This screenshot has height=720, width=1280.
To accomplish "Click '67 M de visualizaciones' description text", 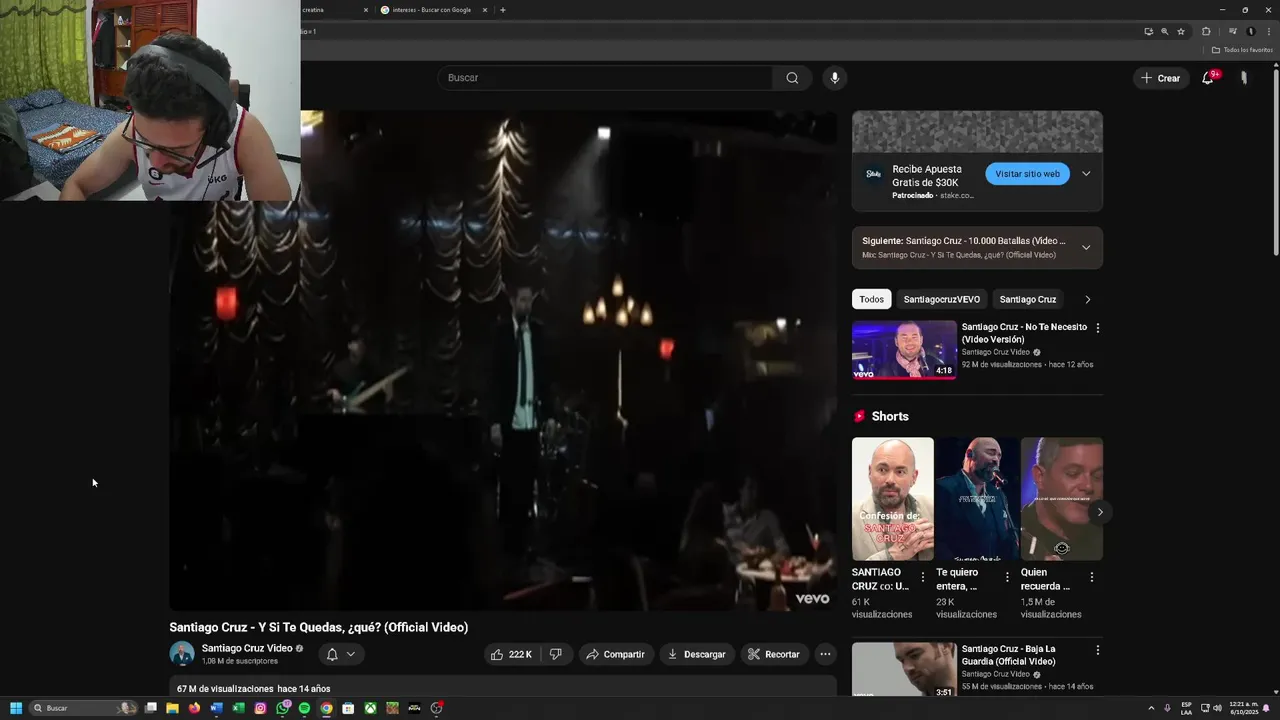I will (225, 689).
